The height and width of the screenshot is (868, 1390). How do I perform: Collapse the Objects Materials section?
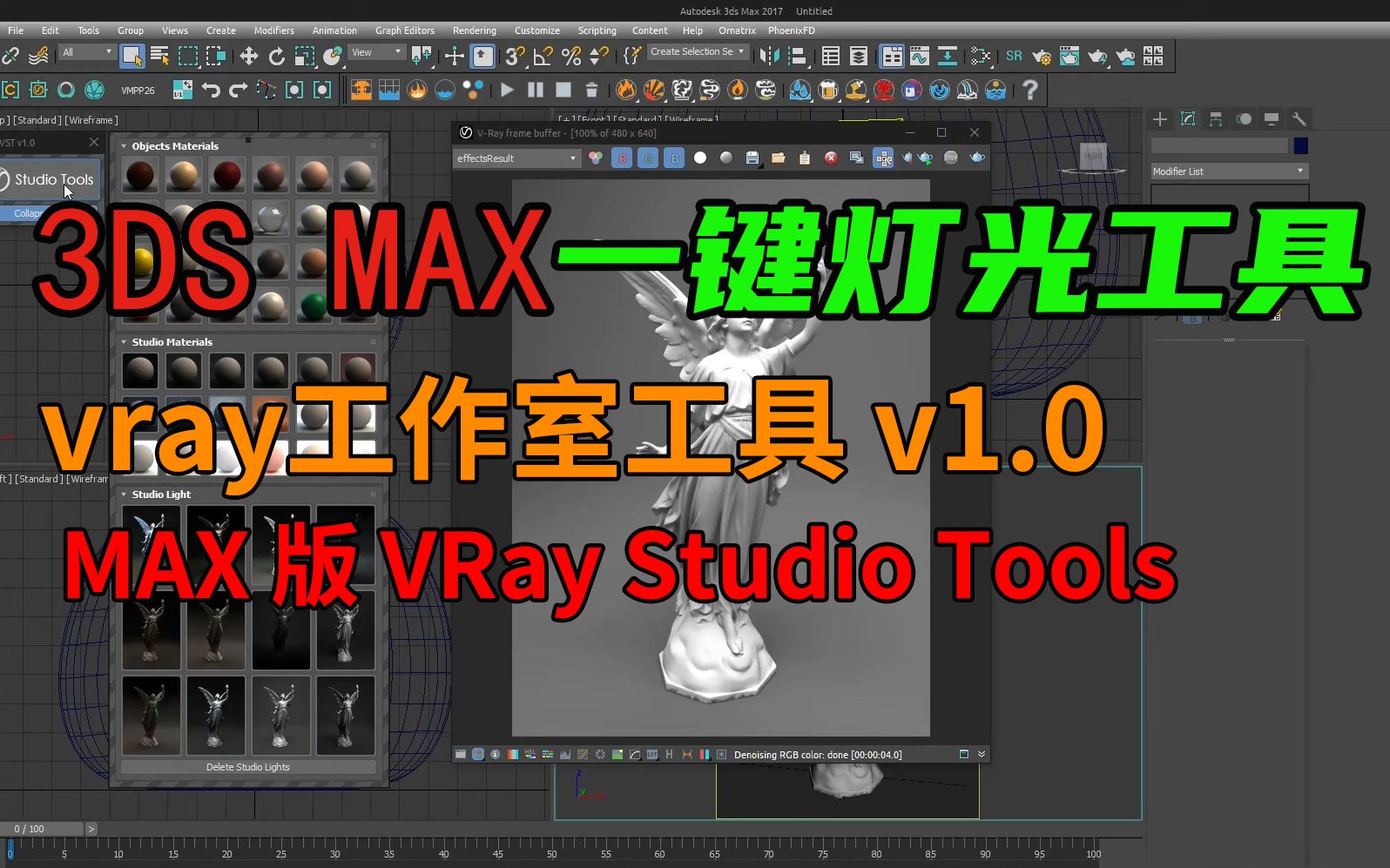(124, 146)
